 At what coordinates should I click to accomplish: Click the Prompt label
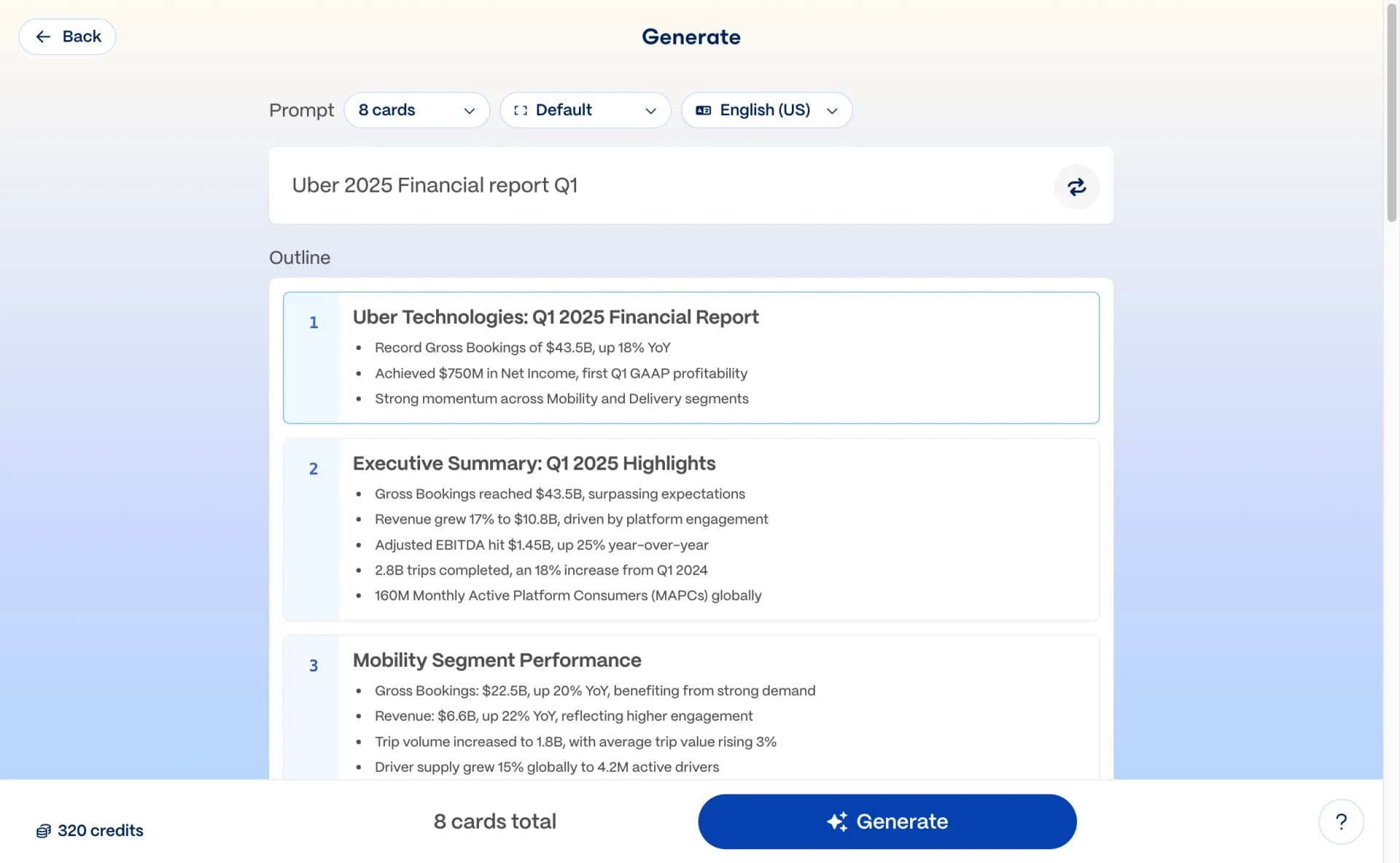coord(301,110)
